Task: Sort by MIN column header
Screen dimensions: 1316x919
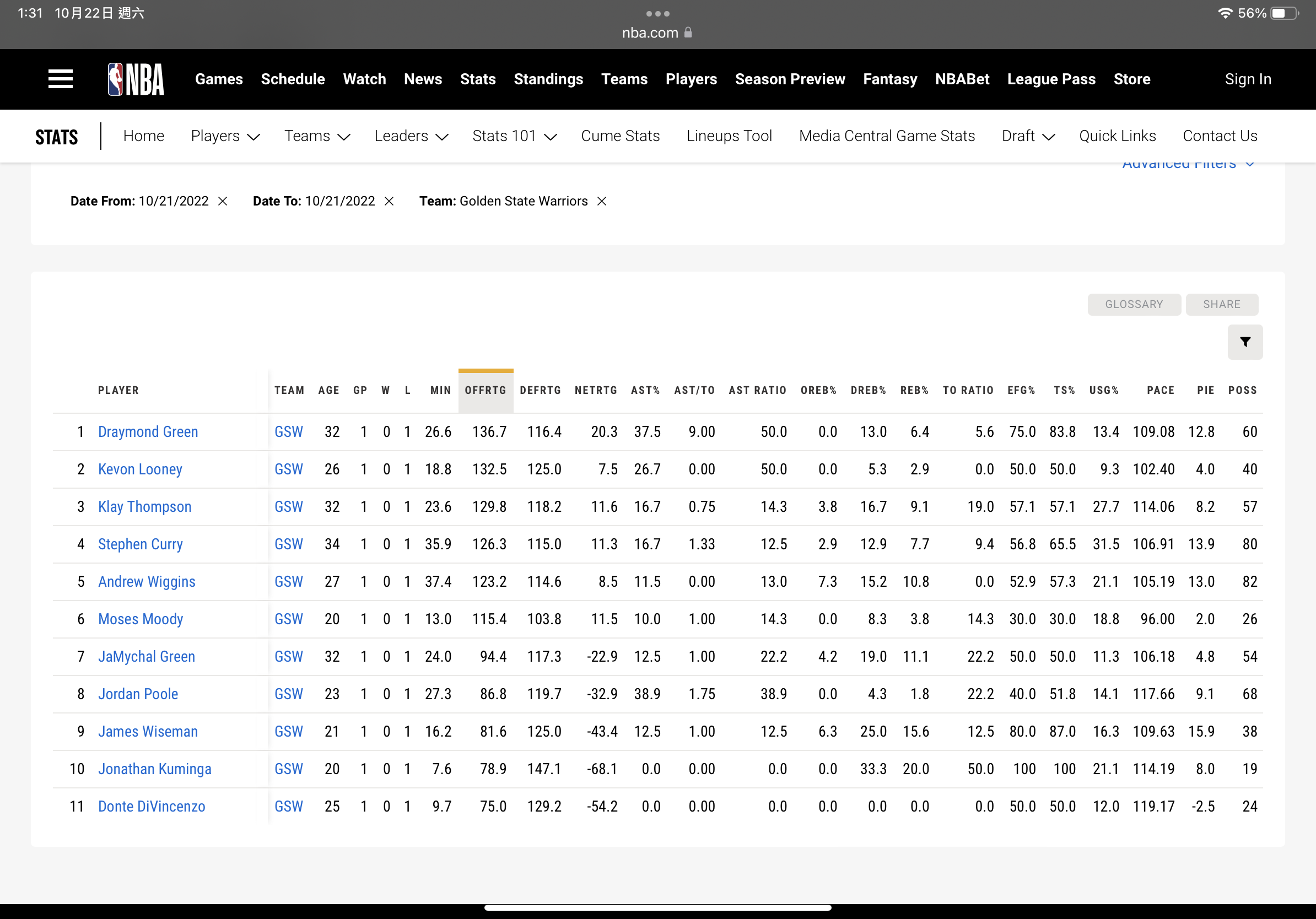Action: click(441, 390)
